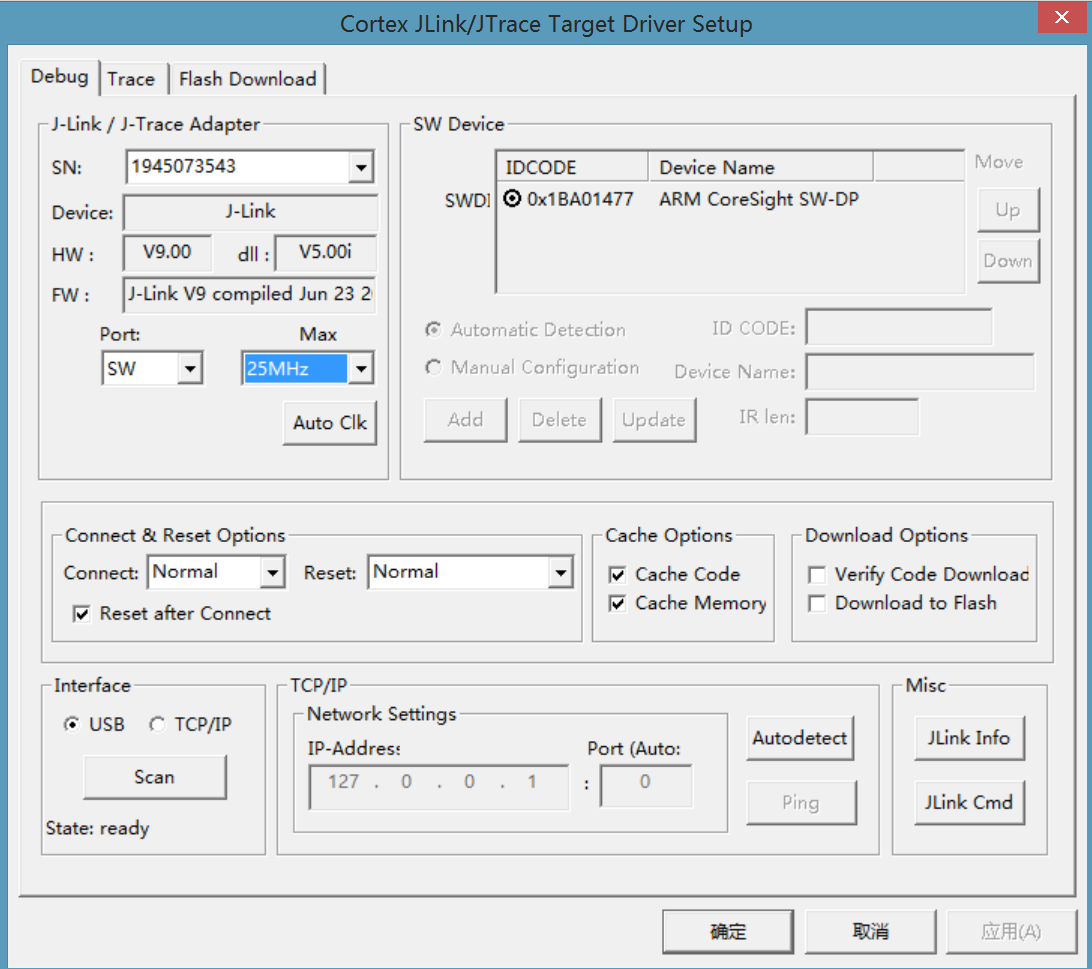Viewport: 1092px width, 969px height.
Task: Open the Max clock 25MHz dropdown
Action: (x=361, y=369)
